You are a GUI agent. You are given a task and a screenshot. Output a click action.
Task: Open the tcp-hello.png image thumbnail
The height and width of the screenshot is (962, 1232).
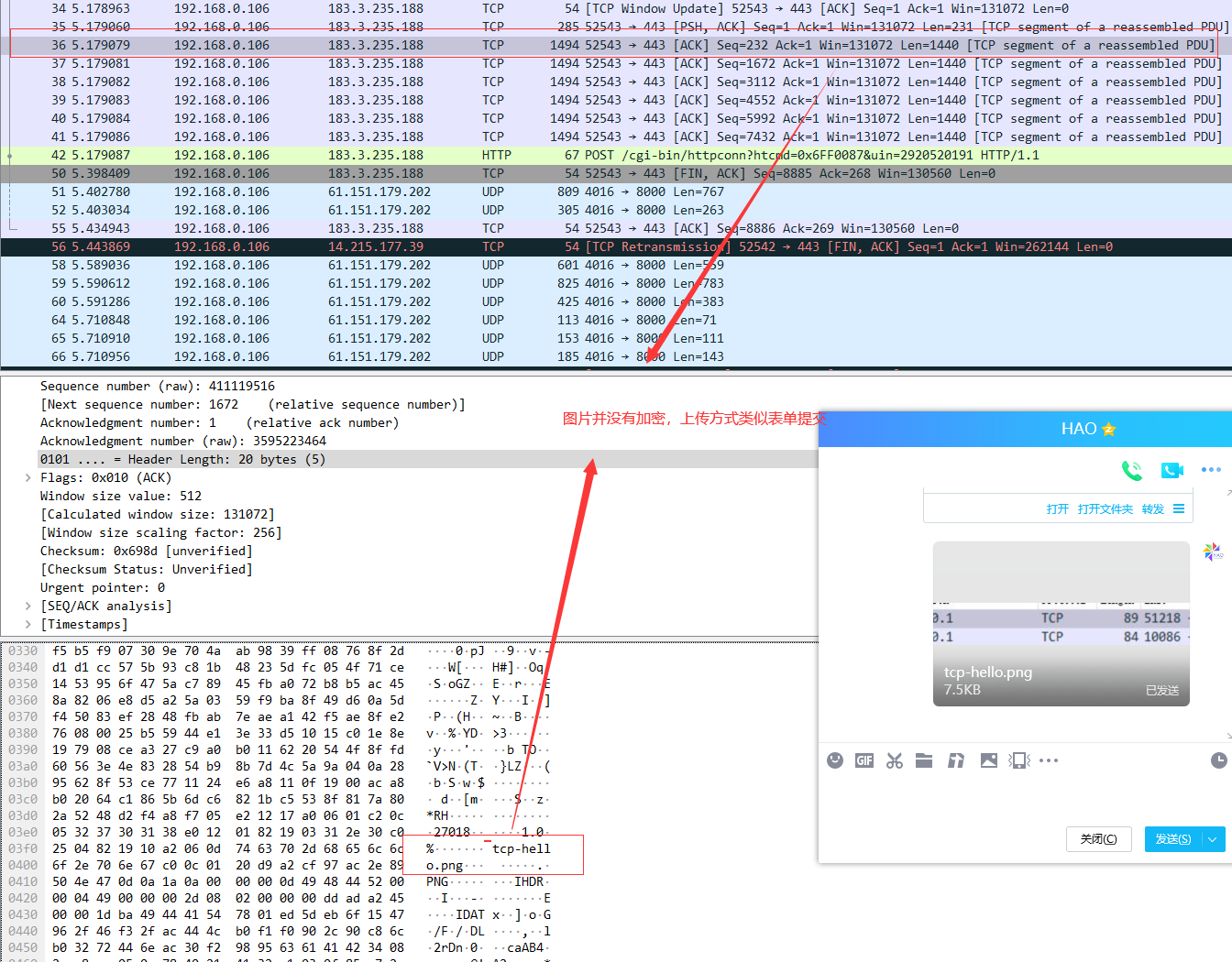click(x=1061, y=624)
